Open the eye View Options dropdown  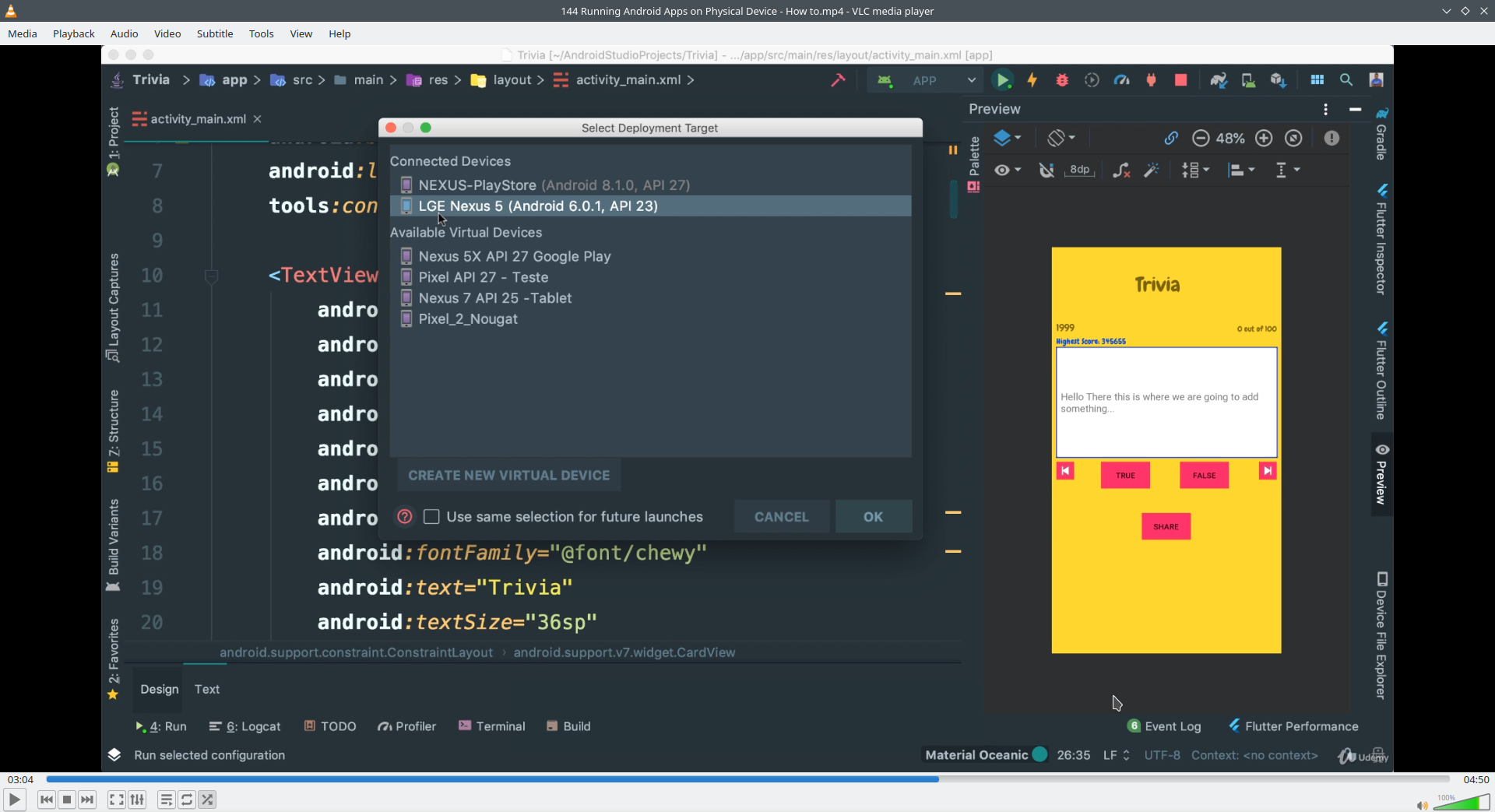tap(1007, 170)
